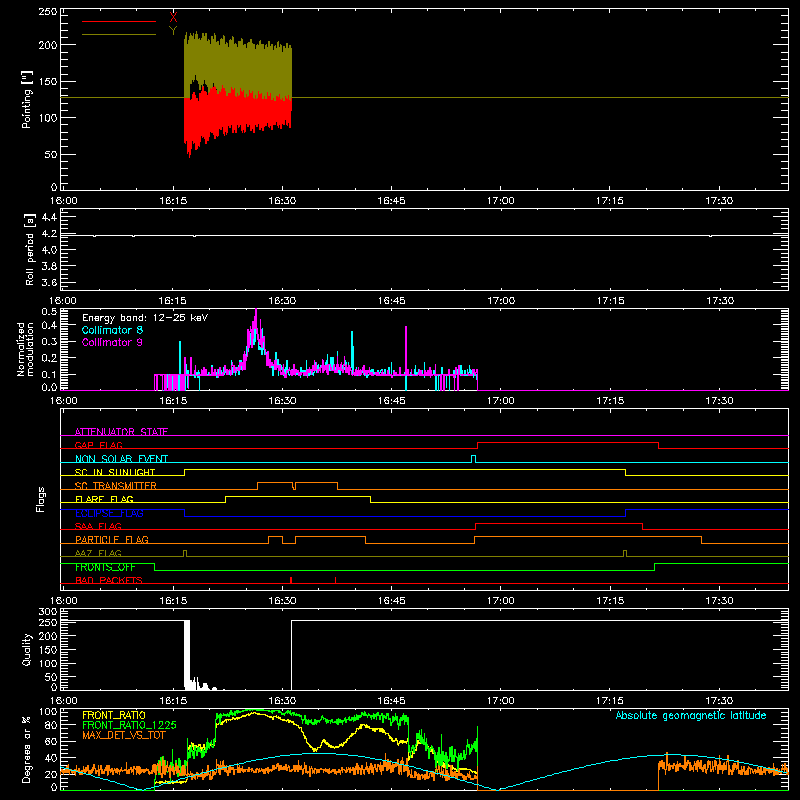This screenshot has height=800, width=800.
Task: Click the Normalized modulation axis title
Action: pos(25,349)
